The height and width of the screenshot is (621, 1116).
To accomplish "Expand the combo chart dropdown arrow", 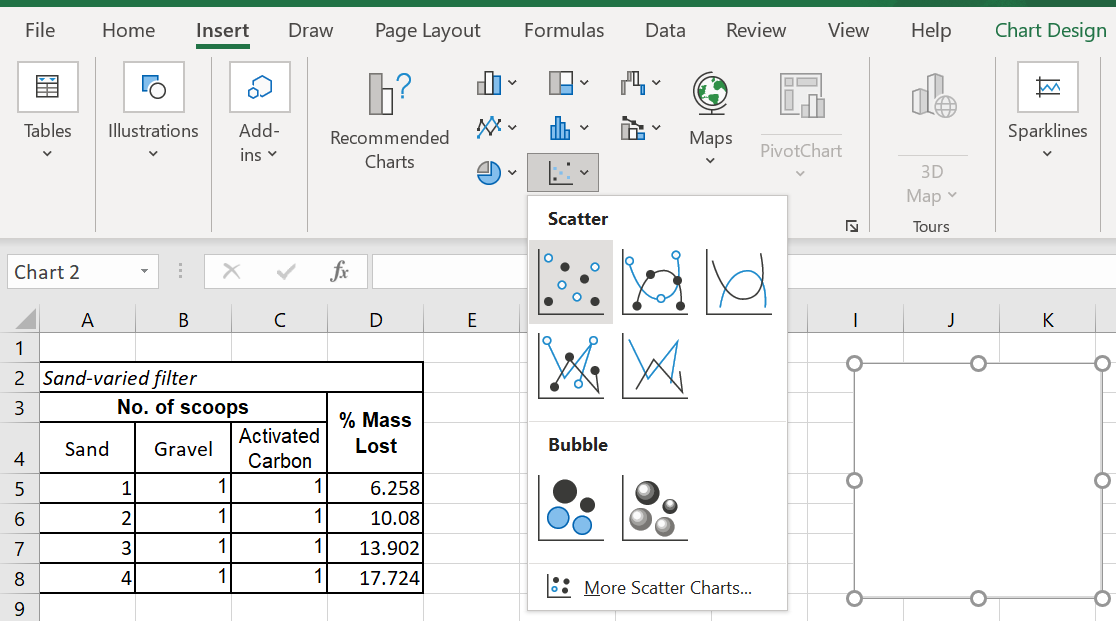I will tap(656, 128).
